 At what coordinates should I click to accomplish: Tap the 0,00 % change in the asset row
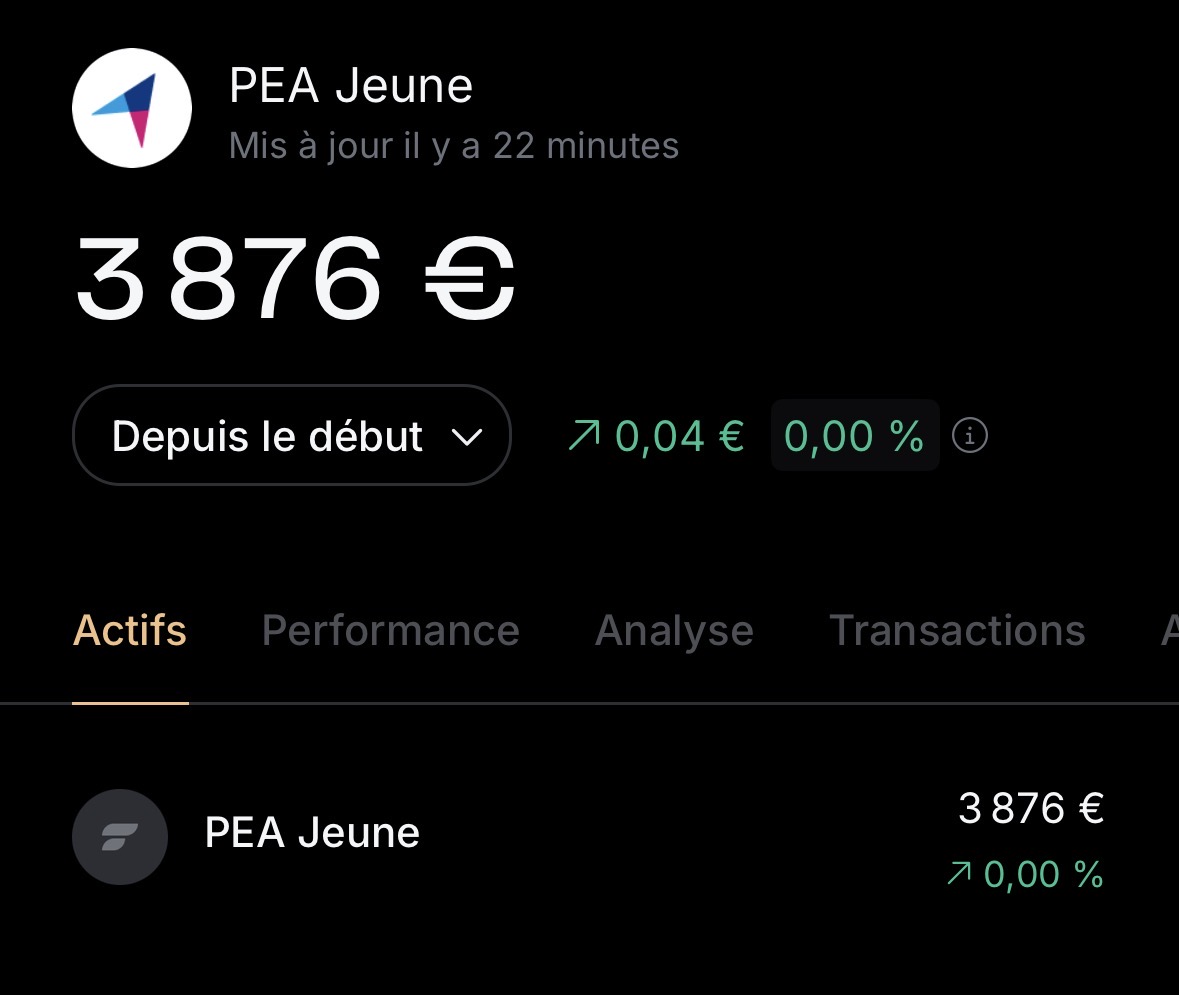pos(1043,875)
